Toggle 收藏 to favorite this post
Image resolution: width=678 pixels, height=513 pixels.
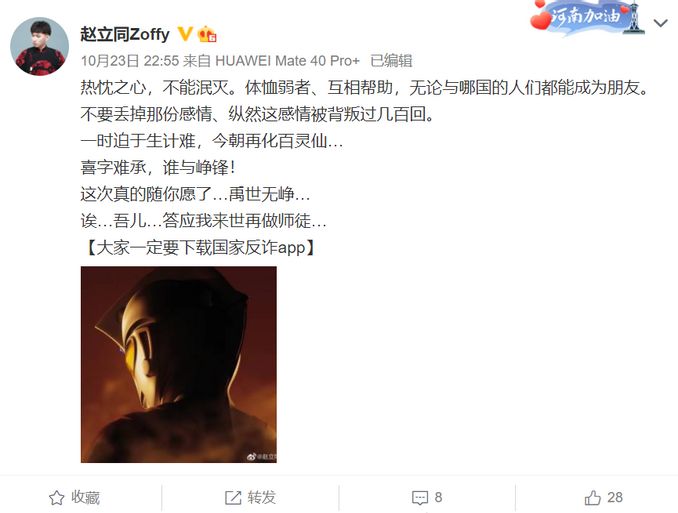(x=75, y=497)
